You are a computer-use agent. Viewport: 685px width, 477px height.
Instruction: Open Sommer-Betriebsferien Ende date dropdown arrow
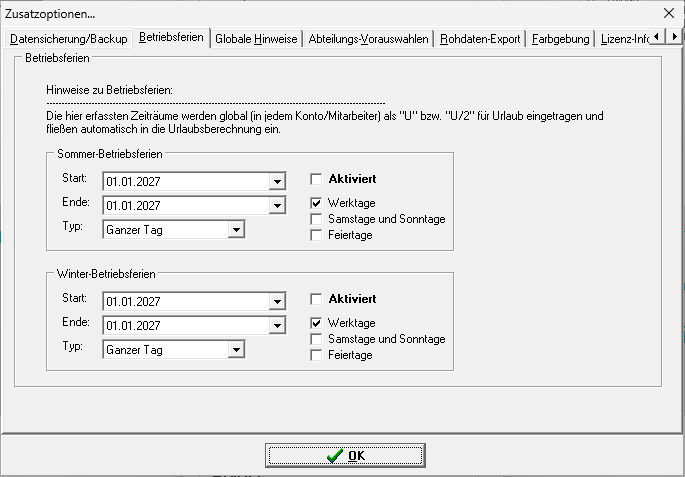point(277,206)
